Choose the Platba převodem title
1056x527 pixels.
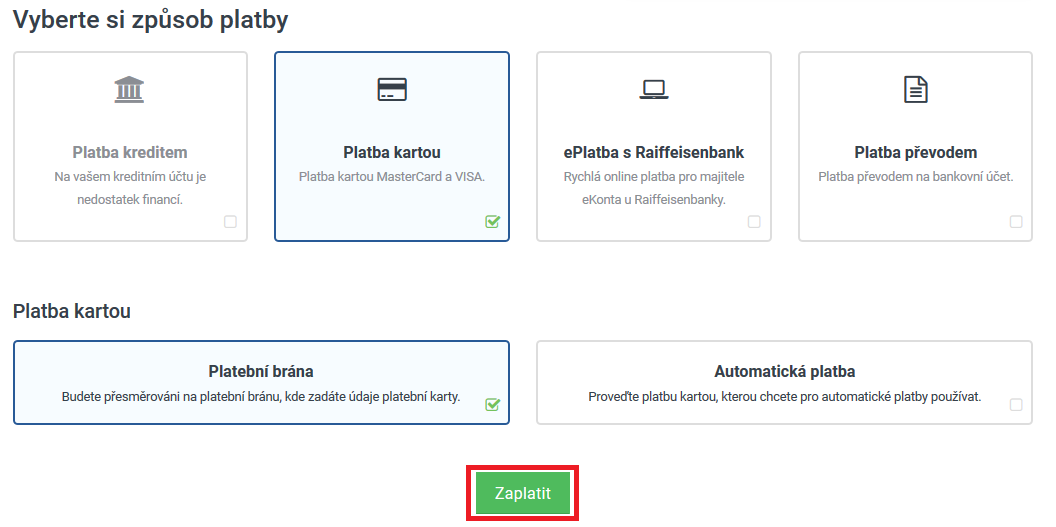tap(916, 153)
